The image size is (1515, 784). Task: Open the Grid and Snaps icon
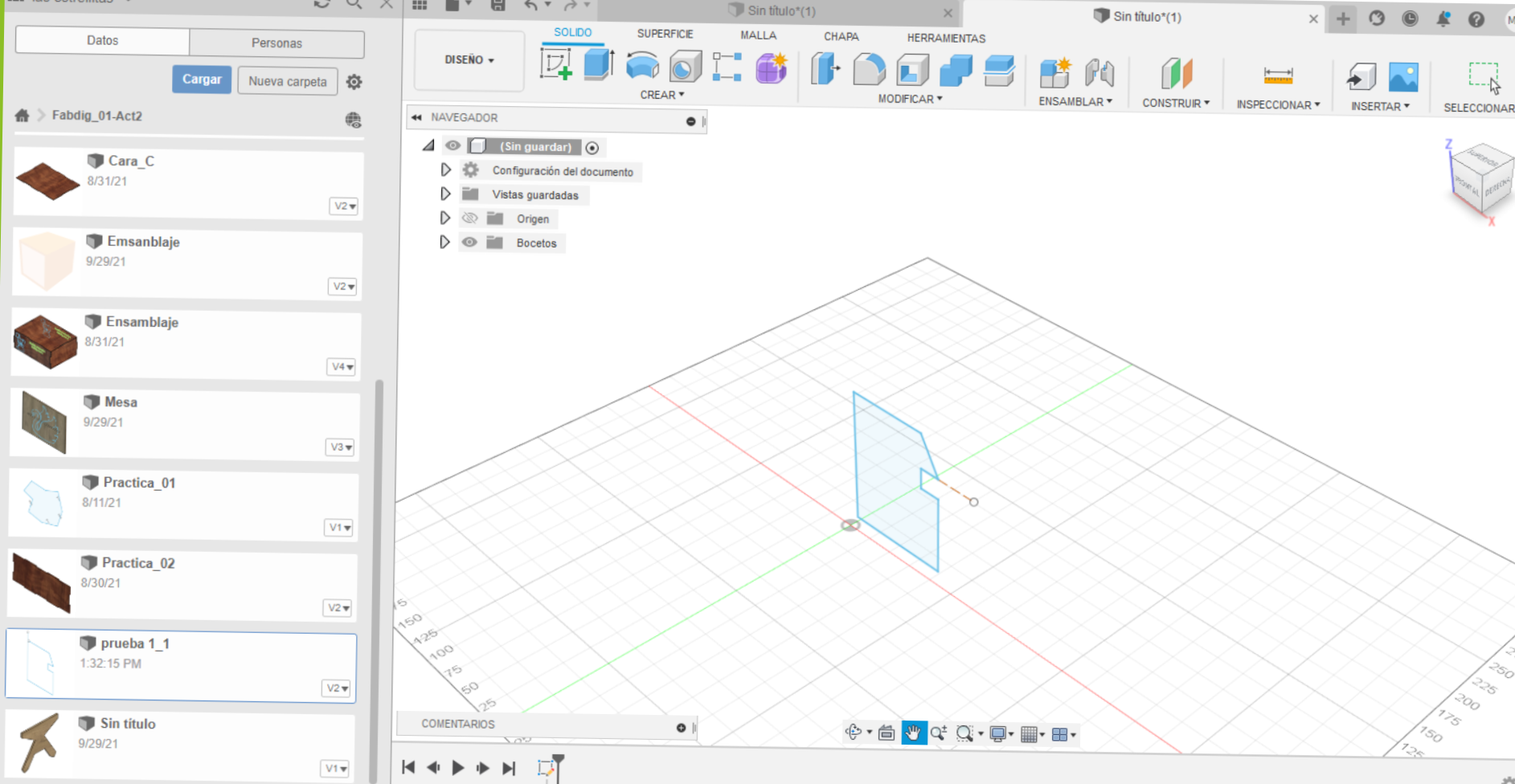point(1029,734)
